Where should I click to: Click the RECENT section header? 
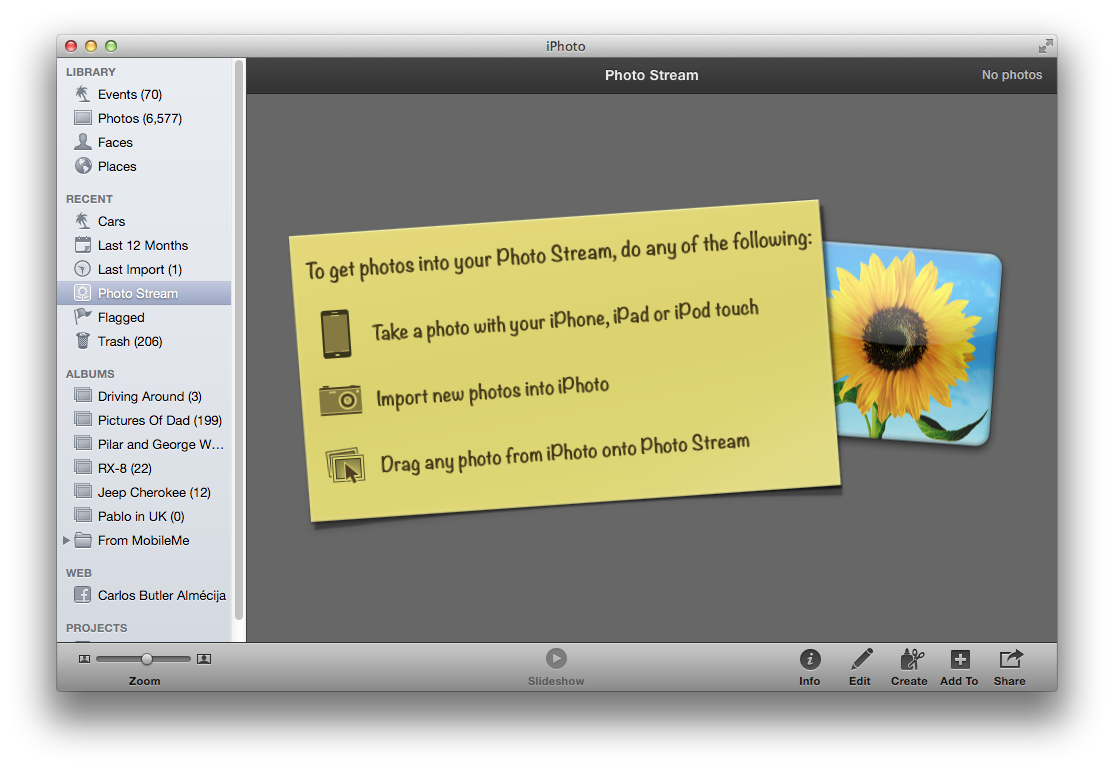pos(90,199)
